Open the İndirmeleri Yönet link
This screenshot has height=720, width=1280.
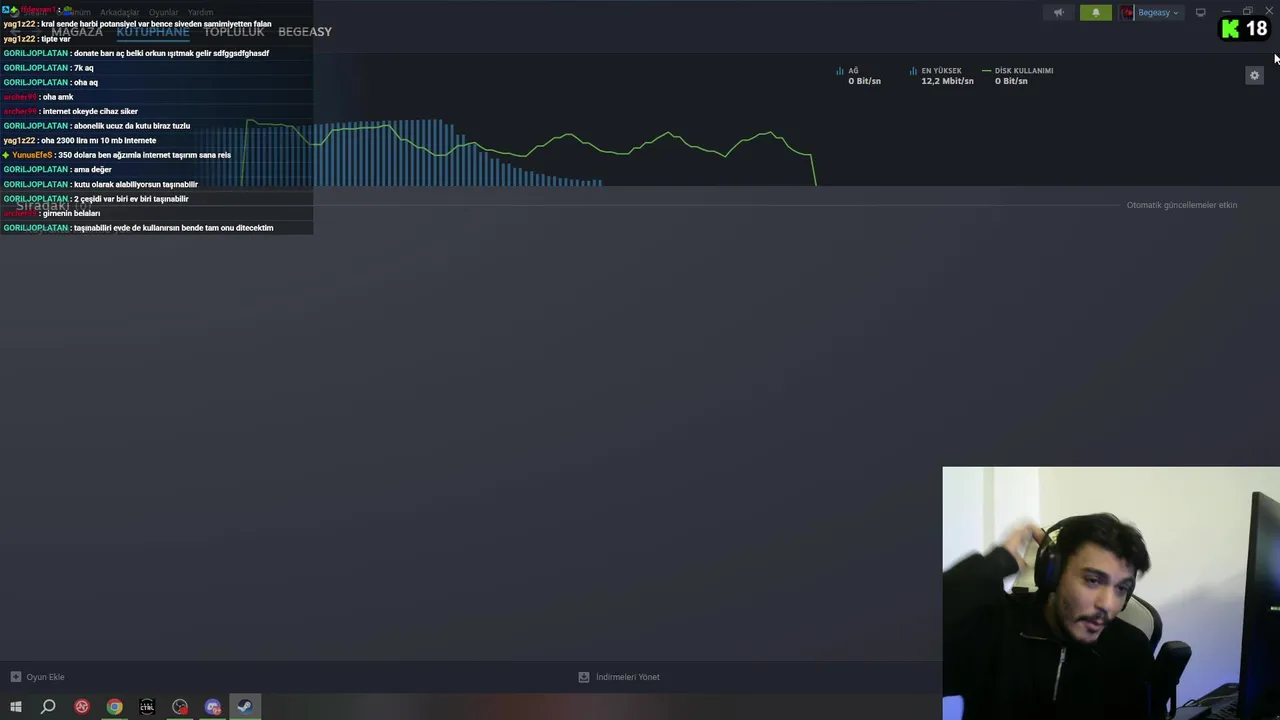click(x=628, y=677)
